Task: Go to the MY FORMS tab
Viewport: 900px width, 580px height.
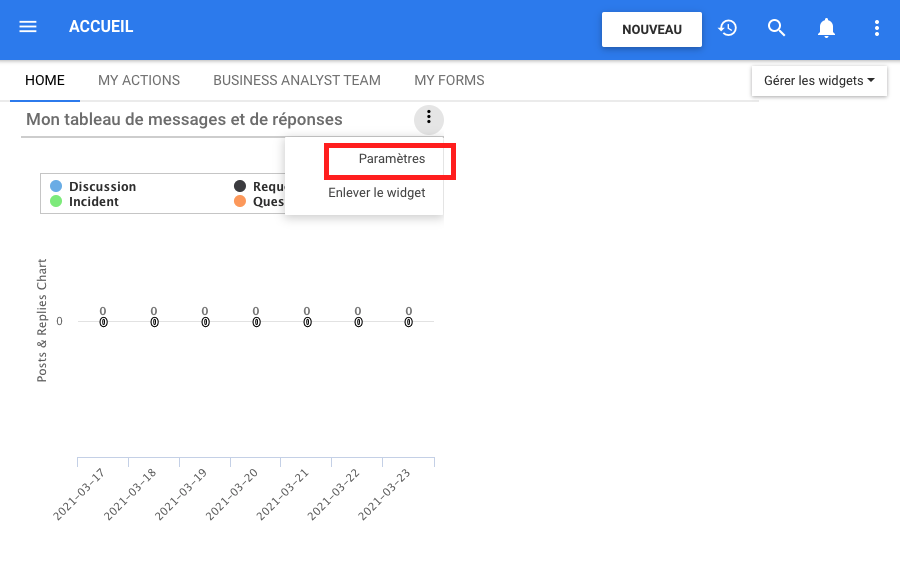Action: pos(449,81)
